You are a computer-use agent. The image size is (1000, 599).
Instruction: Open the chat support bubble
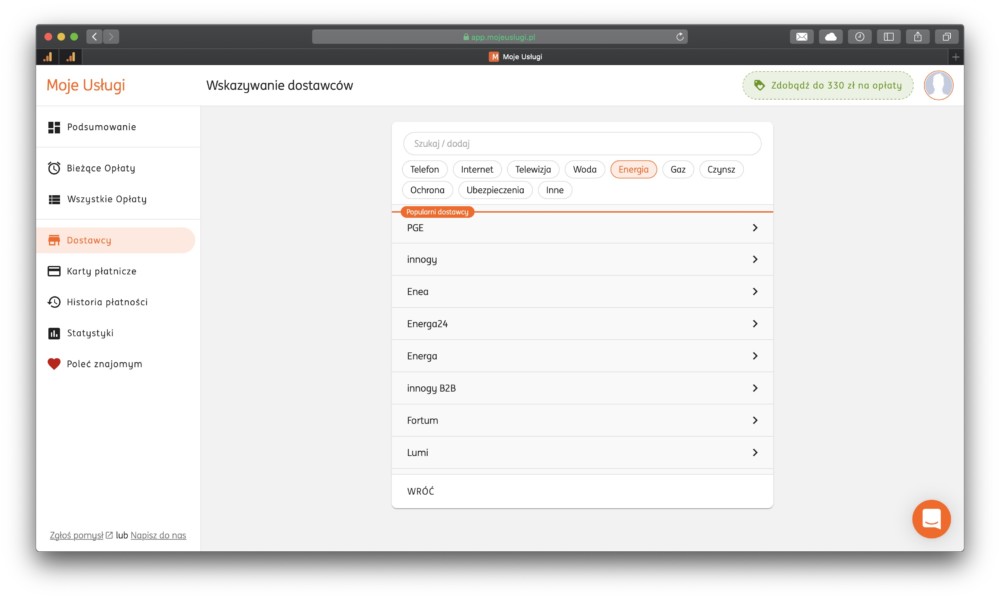pyautogui.click(x=931, y=519)
